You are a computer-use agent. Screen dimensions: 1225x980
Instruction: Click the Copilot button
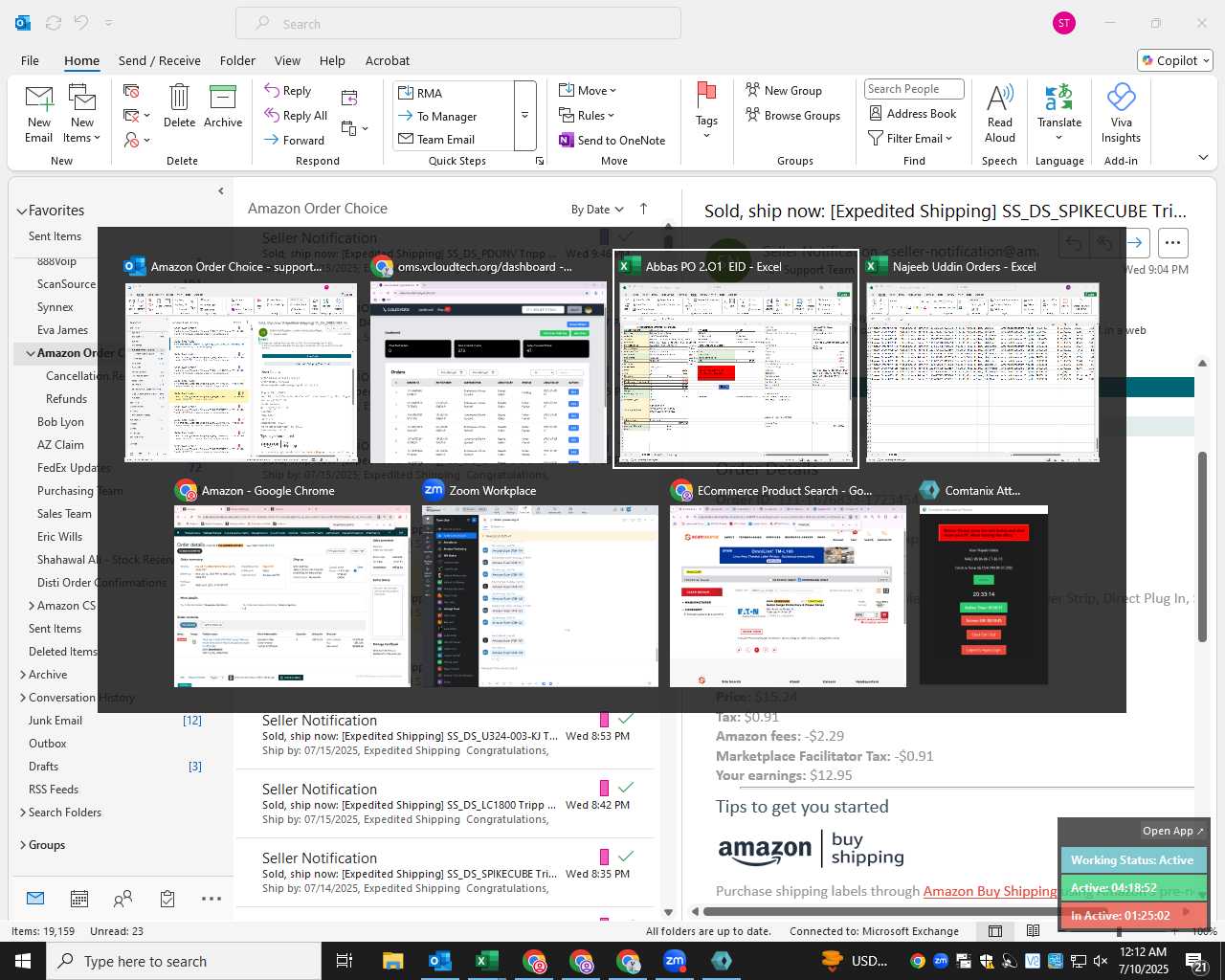pos(1175,60)
